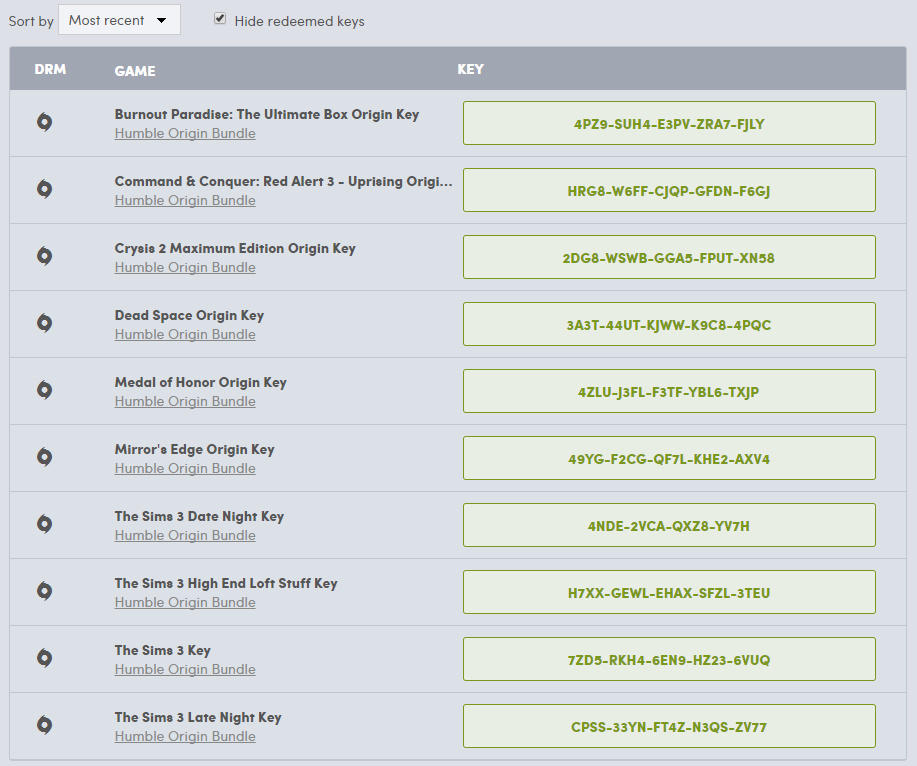Image resolution: width=917 pixels, height=766 pixels.
Task: Click The Sims 3 Key code box
Action: click(669, 660)
